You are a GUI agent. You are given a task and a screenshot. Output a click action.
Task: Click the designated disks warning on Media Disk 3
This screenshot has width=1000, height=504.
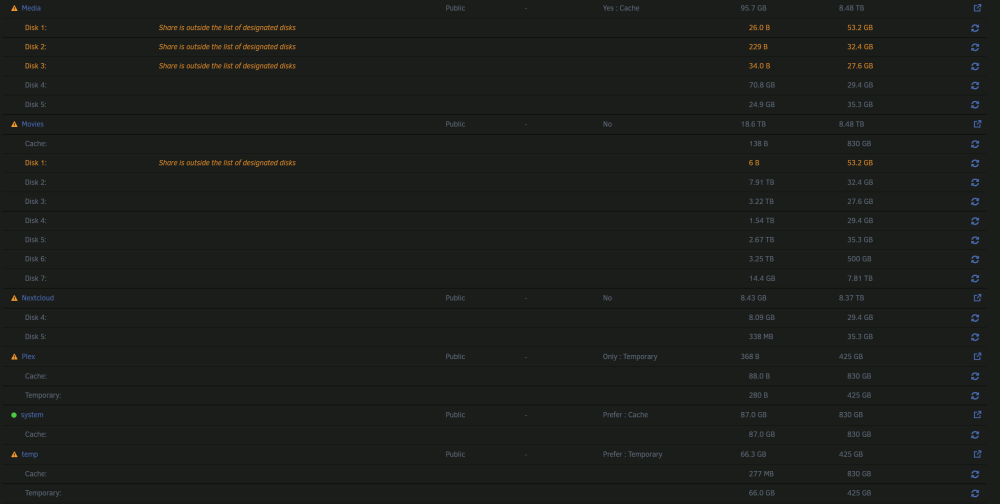[x=227, y=66]
